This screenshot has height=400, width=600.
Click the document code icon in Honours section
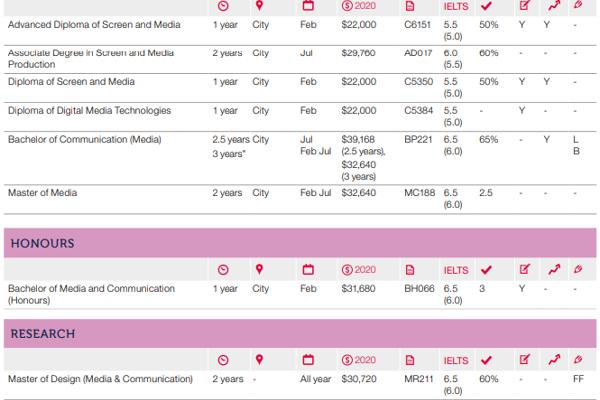click(x=409, y=269)
